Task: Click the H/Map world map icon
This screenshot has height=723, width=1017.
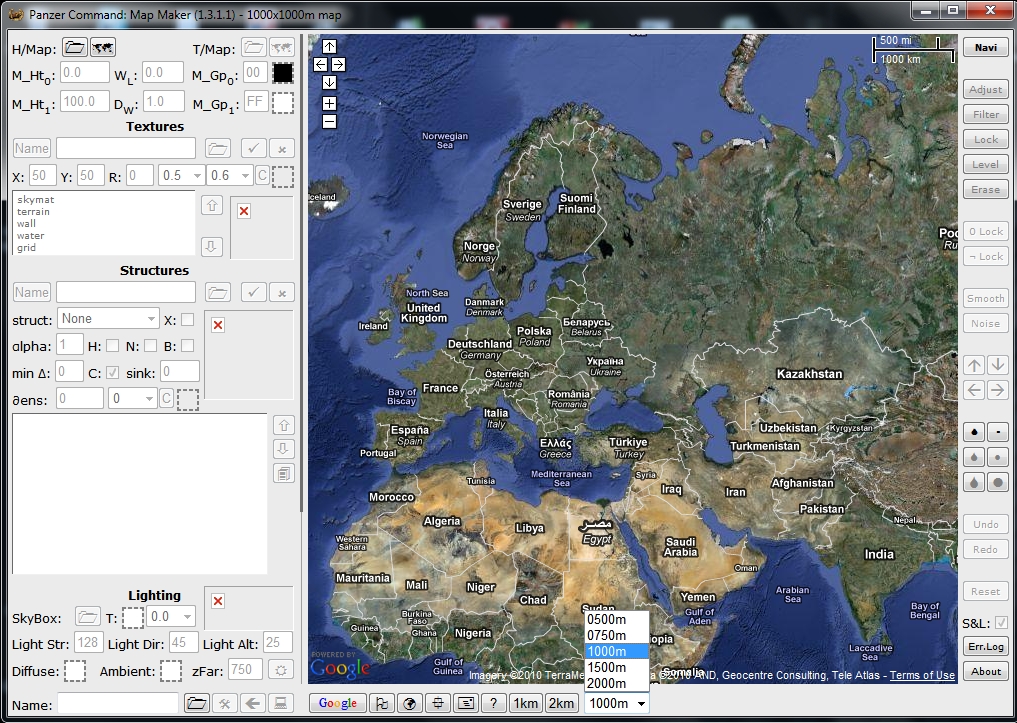Action: pyautogui.click(x=102, y=47)
